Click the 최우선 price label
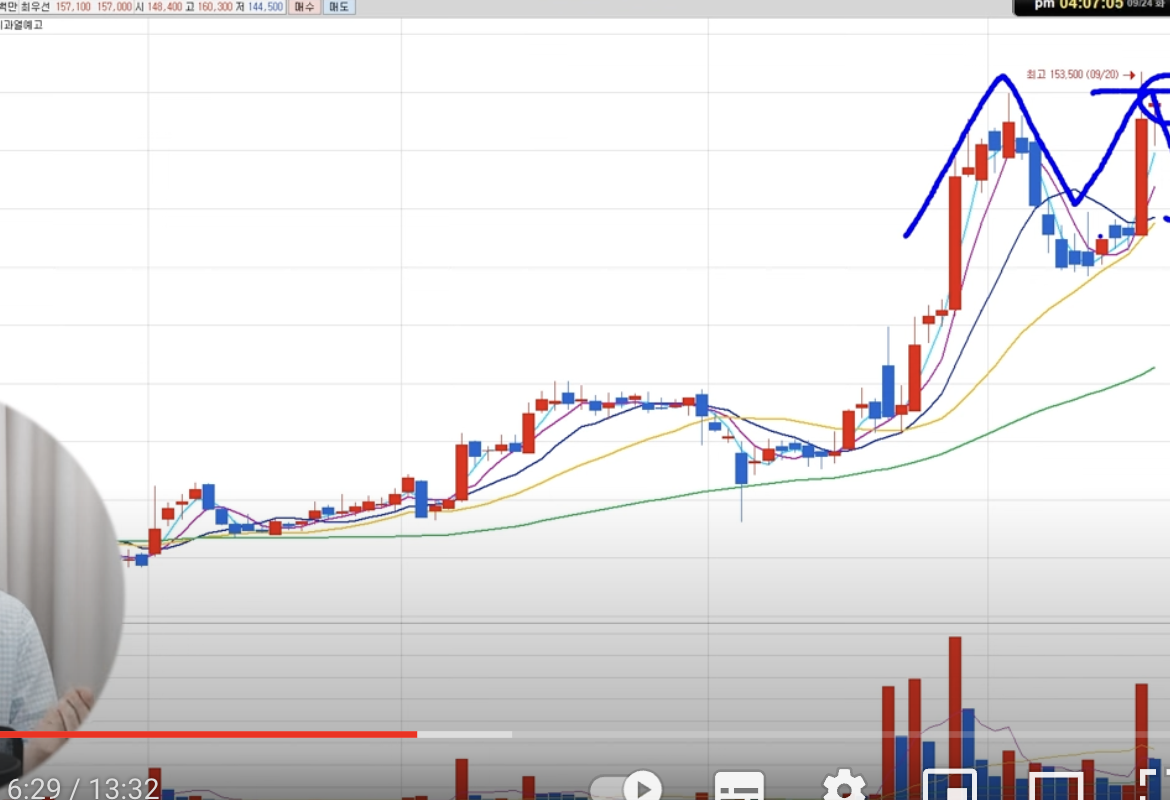This screenshot has height=800, width=1170. click(x=35, y=7)
